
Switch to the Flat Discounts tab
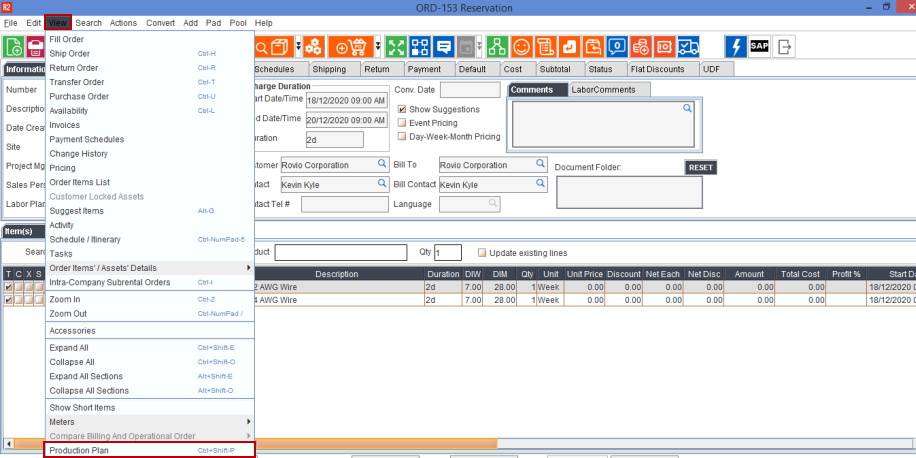click(658, 69)
